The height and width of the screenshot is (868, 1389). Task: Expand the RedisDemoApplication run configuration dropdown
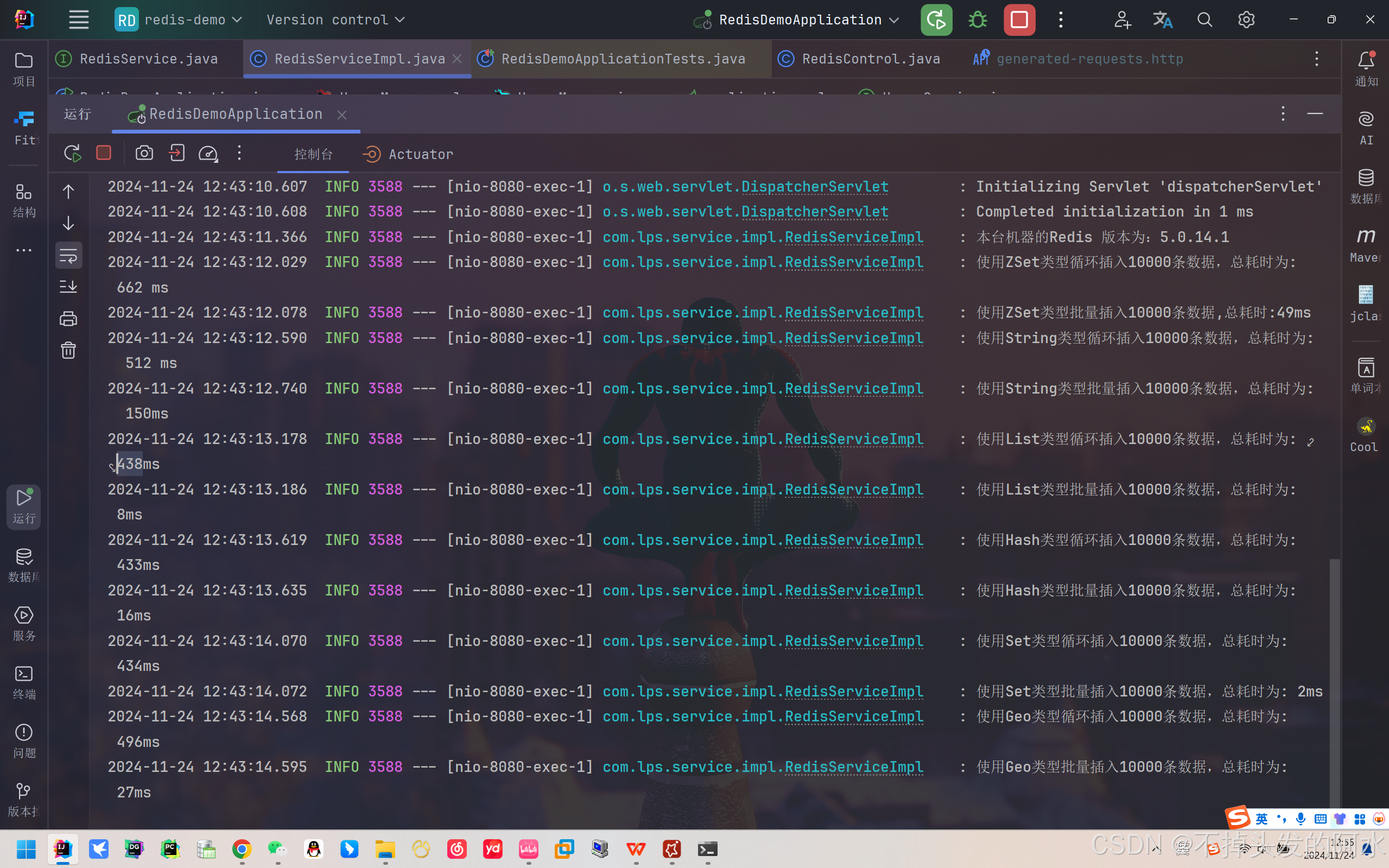[x=797, y=20]
